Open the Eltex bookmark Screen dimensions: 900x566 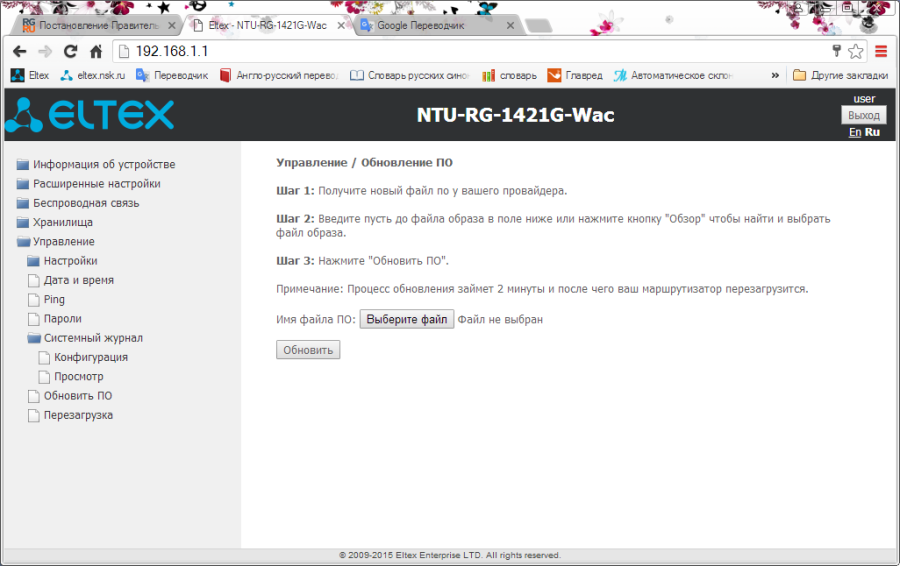pyautogui.click(x=30, y=75)
